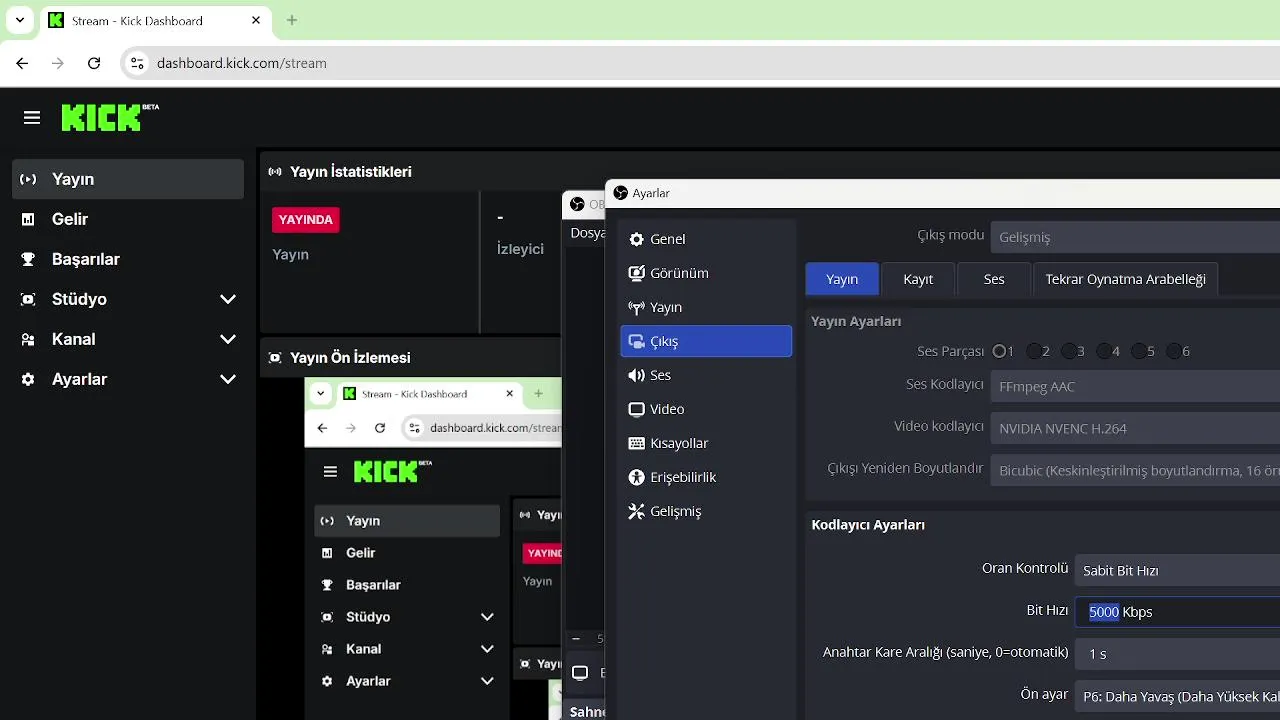Open the browser tab search dropdown

click(x=19, y=20)
